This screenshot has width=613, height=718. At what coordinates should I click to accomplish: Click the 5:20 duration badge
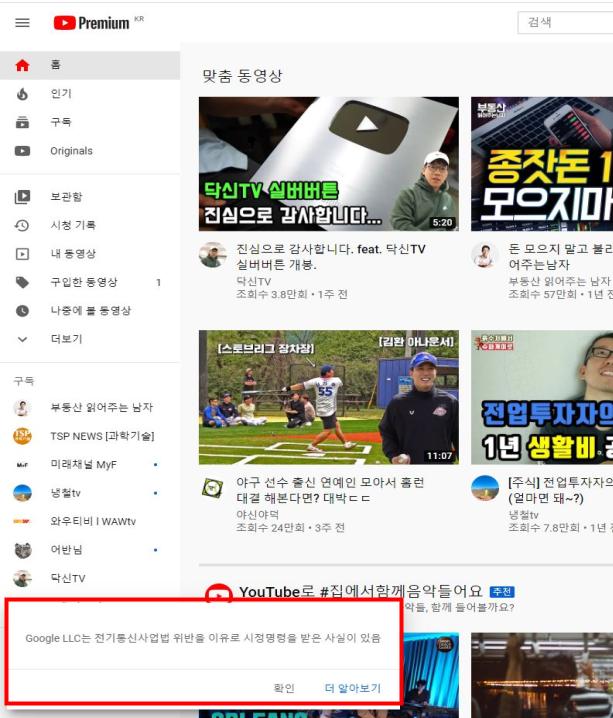point(442,223)
